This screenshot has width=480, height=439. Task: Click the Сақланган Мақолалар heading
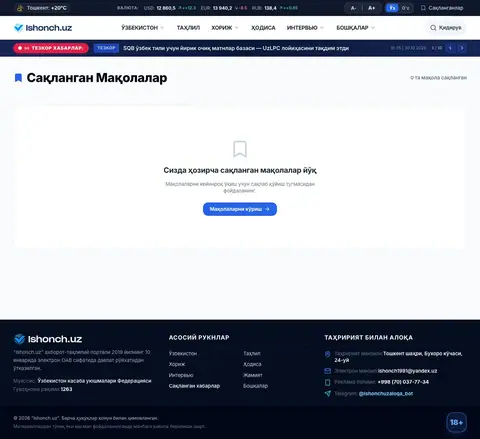click(97, 78)
